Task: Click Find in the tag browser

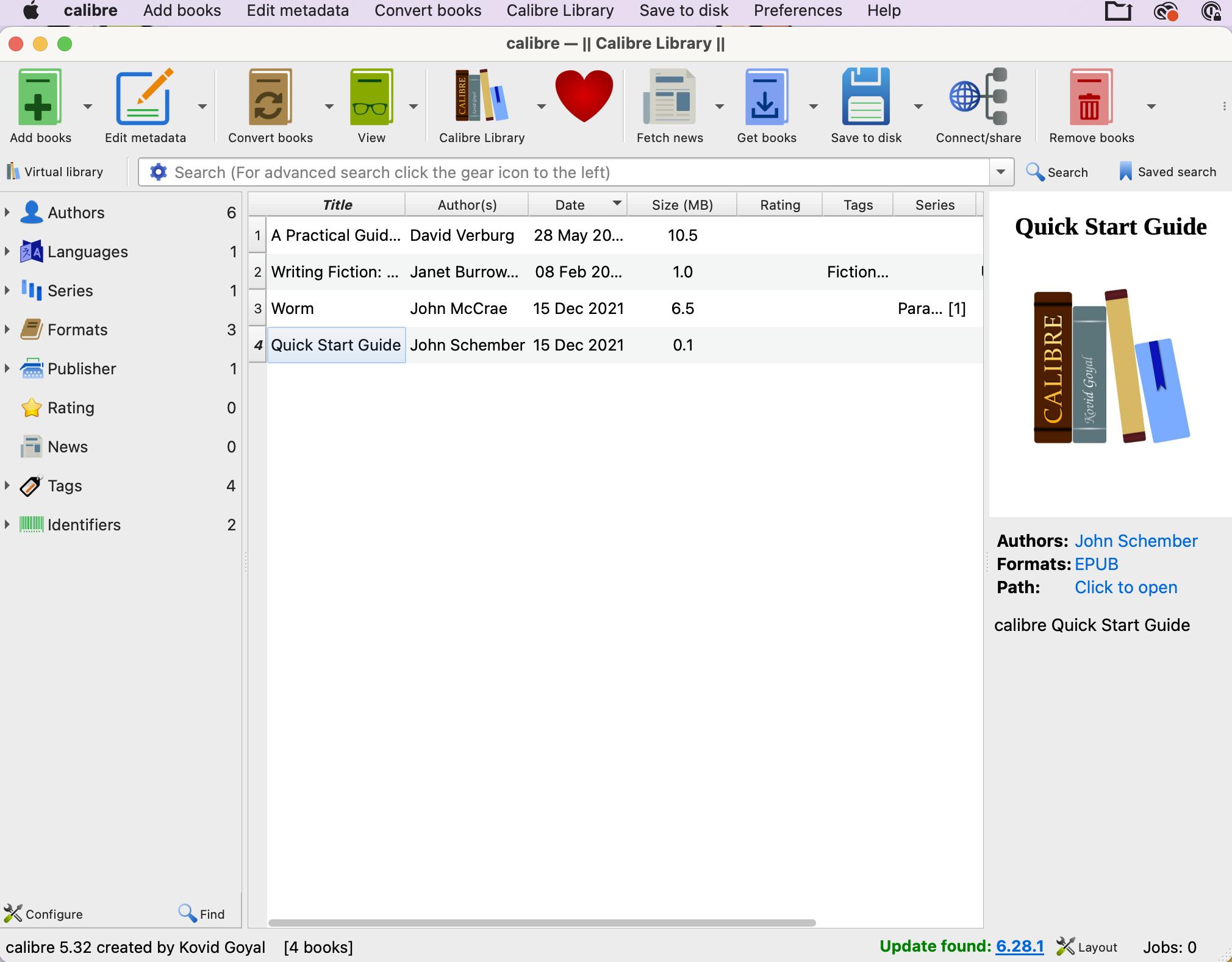Action: click(x=202, y=914)
